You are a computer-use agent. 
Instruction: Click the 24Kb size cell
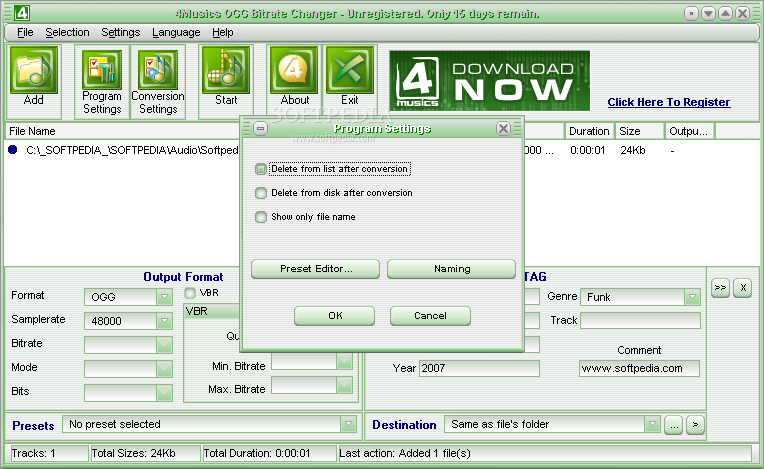[632, 150]
